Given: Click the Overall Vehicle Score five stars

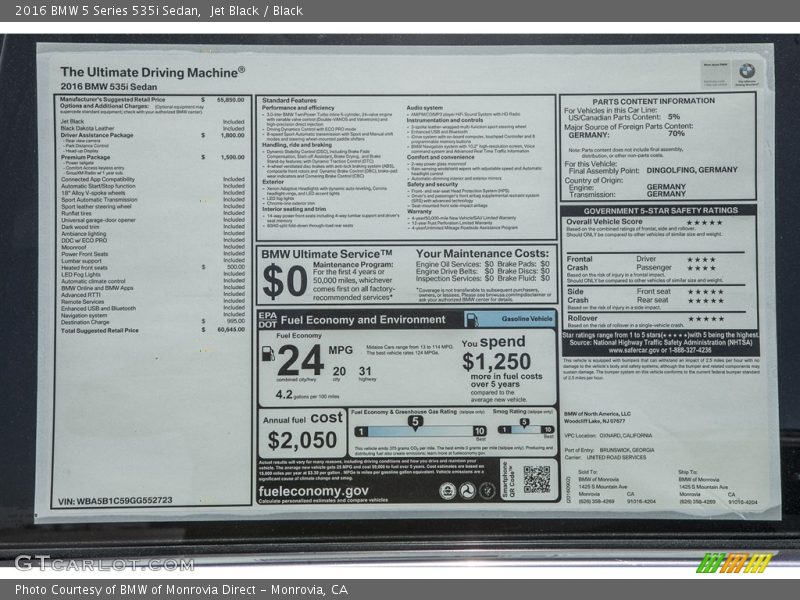Looking at the screenshot, I should (x=704, y=222).
